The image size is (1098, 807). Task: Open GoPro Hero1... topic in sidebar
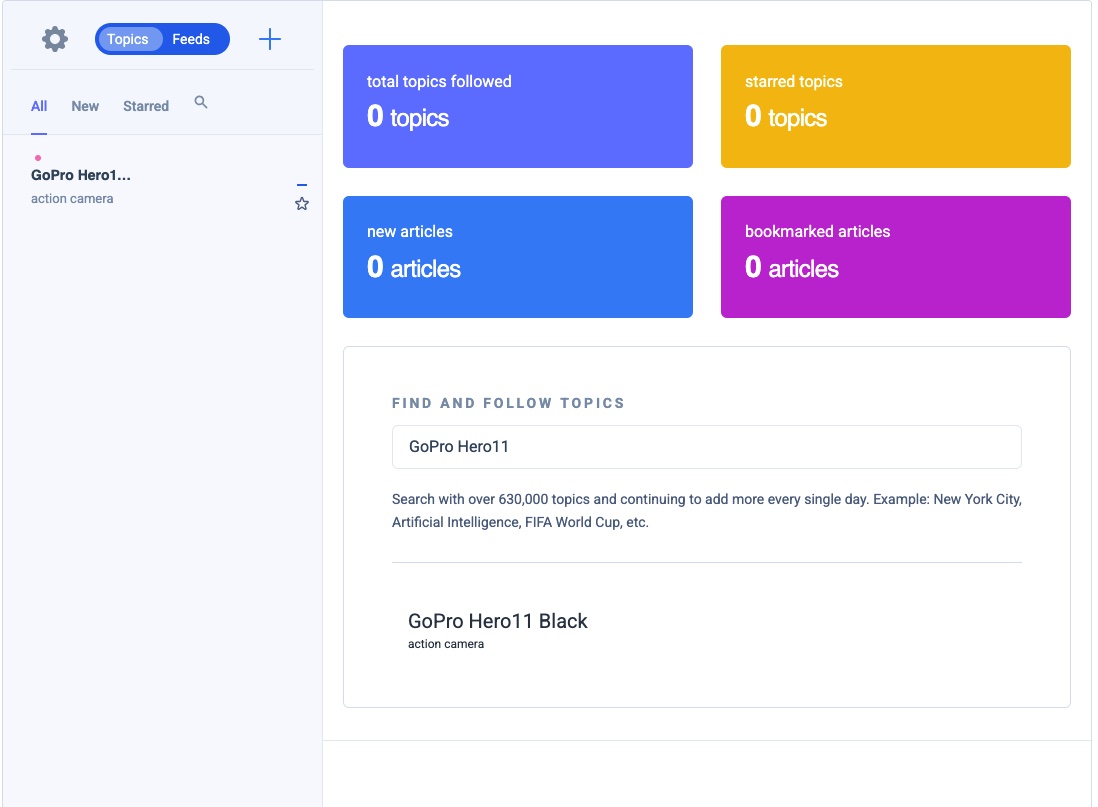tap(81, 175)
